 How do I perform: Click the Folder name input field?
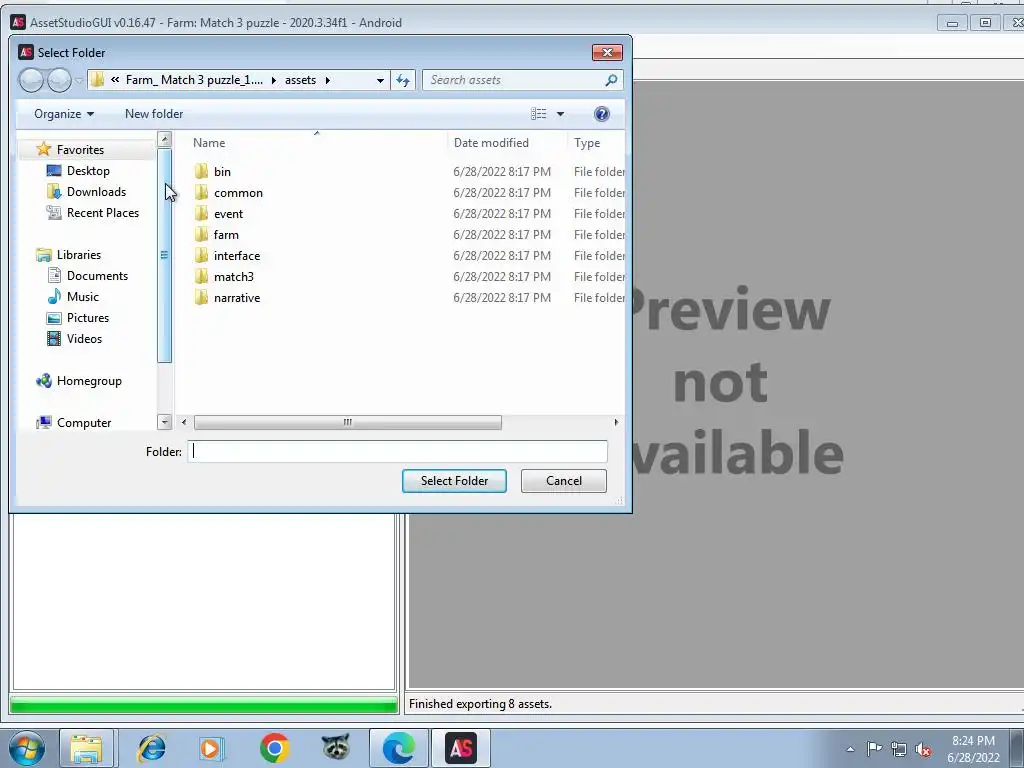pyautogui.click(x=397, y=451)
